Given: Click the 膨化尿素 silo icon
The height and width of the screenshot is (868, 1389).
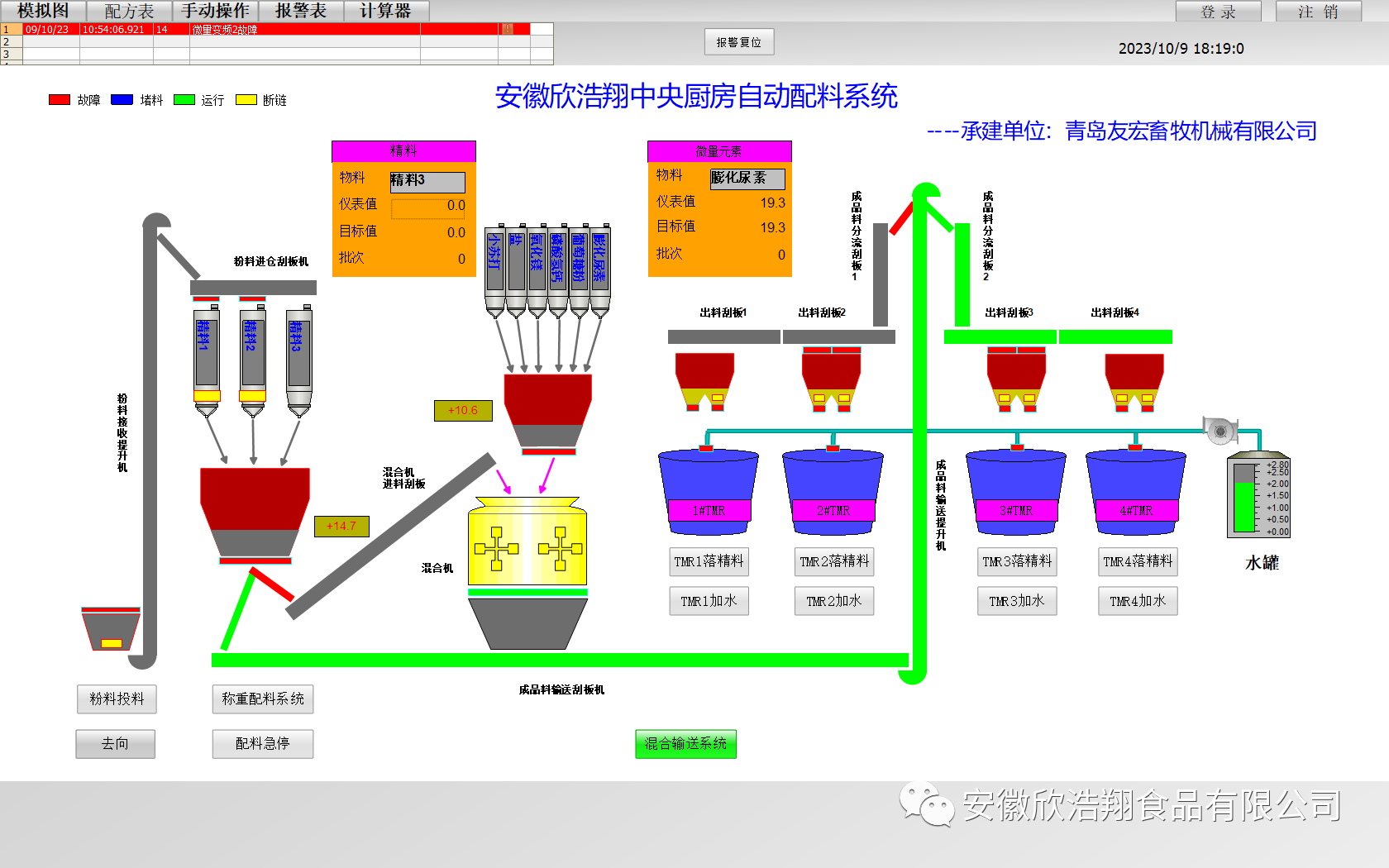Looking at the screenshot, I should [x=601, y=265].
